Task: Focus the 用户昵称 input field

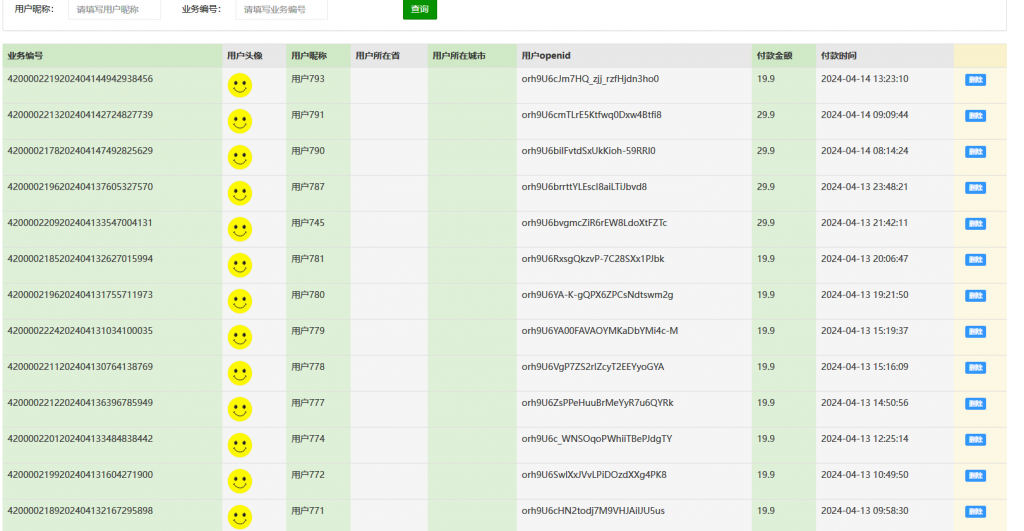Action: click(x=114, y=9)
